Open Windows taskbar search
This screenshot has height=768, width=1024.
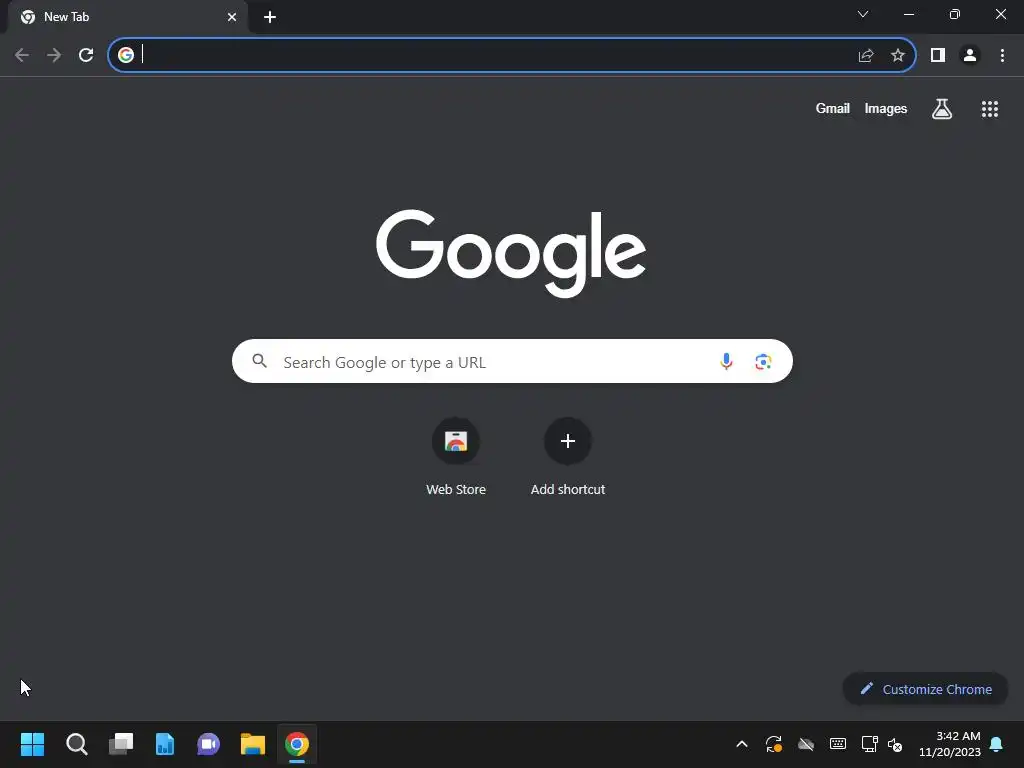click(76, 744)
